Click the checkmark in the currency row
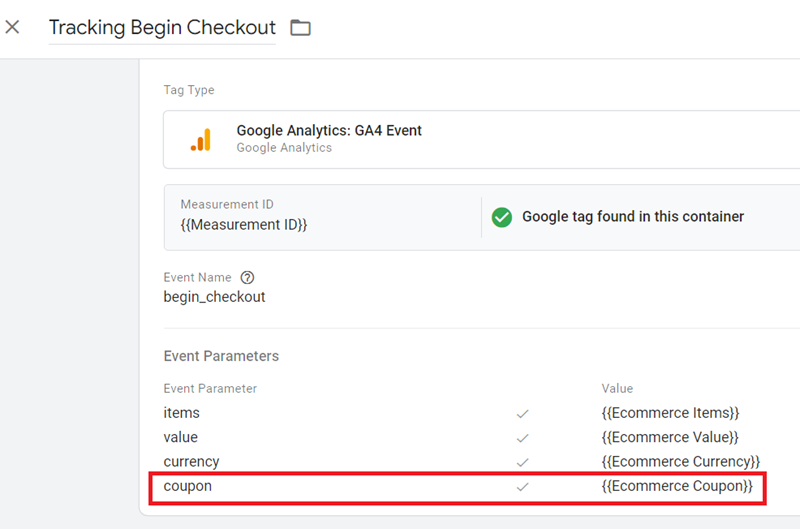The image size is (800, 529). click(522, 463)
